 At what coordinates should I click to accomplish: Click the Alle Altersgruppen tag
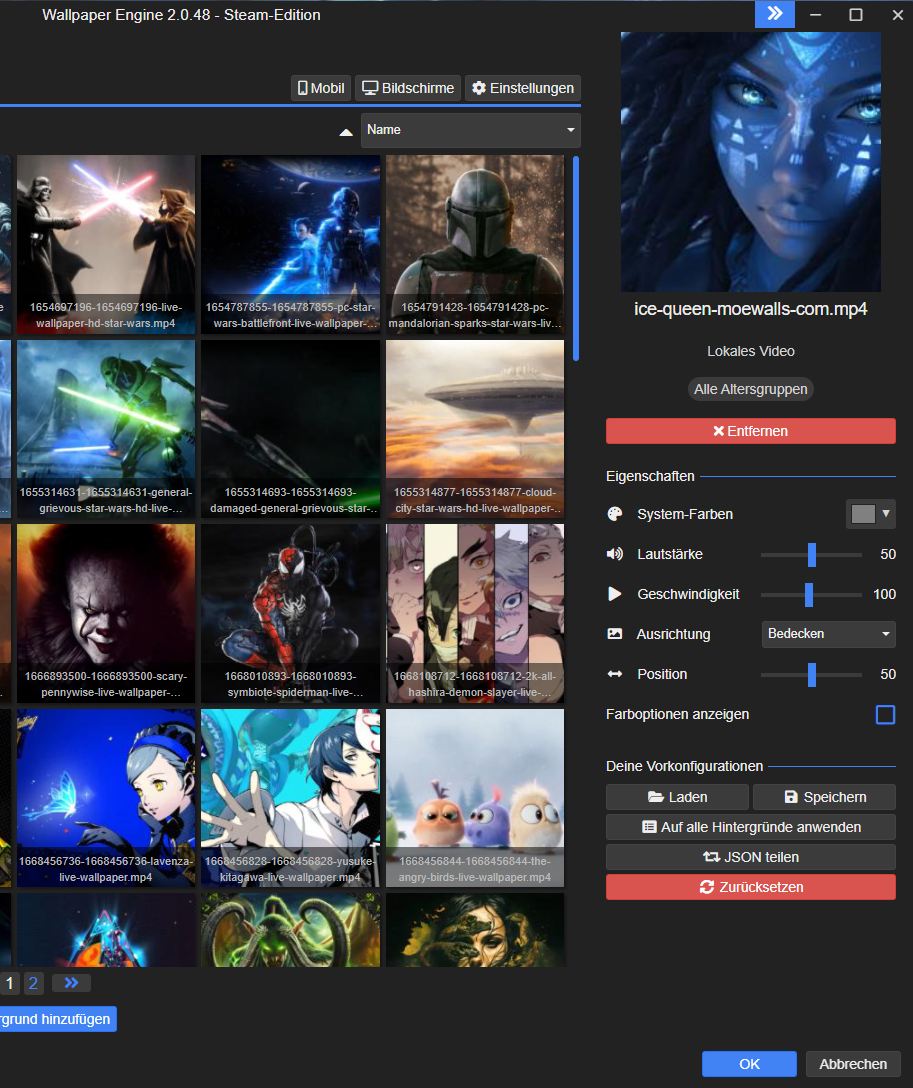tap(751, 389)
